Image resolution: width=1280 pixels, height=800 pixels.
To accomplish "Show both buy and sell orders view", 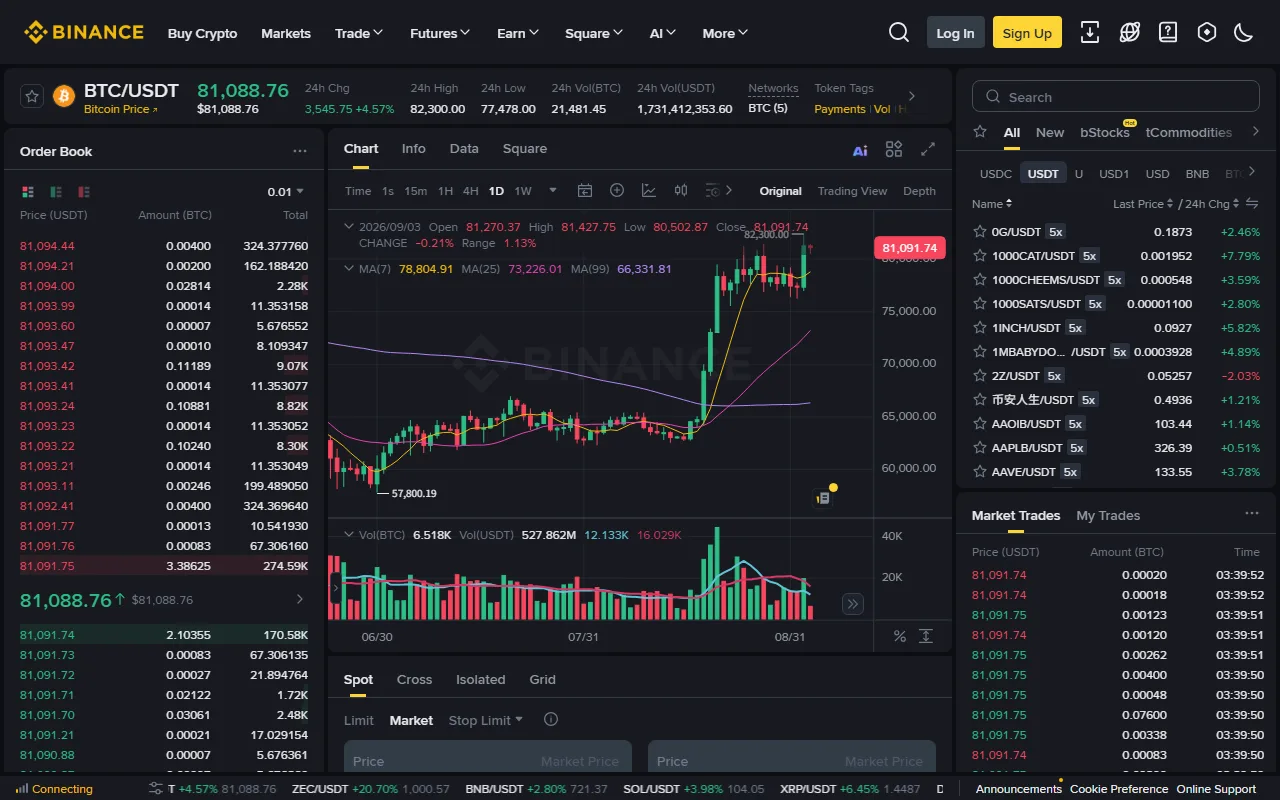I will point(28,191).
